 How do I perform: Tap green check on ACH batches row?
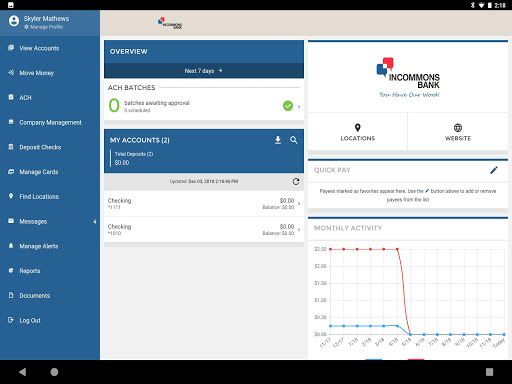tap(288, 106)
